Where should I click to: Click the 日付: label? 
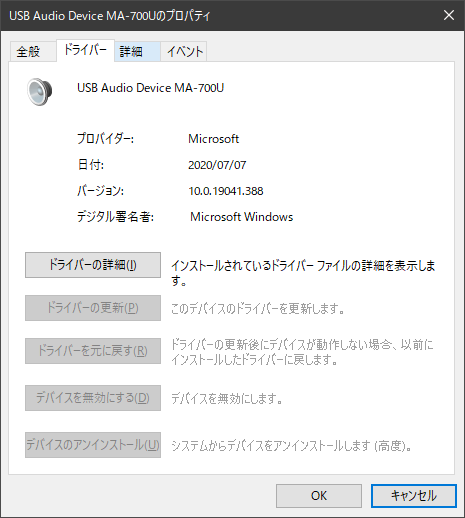coord(91,165)
